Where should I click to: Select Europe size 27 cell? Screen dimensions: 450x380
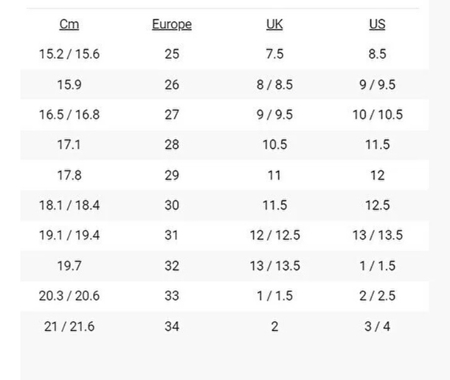[172, 115]
